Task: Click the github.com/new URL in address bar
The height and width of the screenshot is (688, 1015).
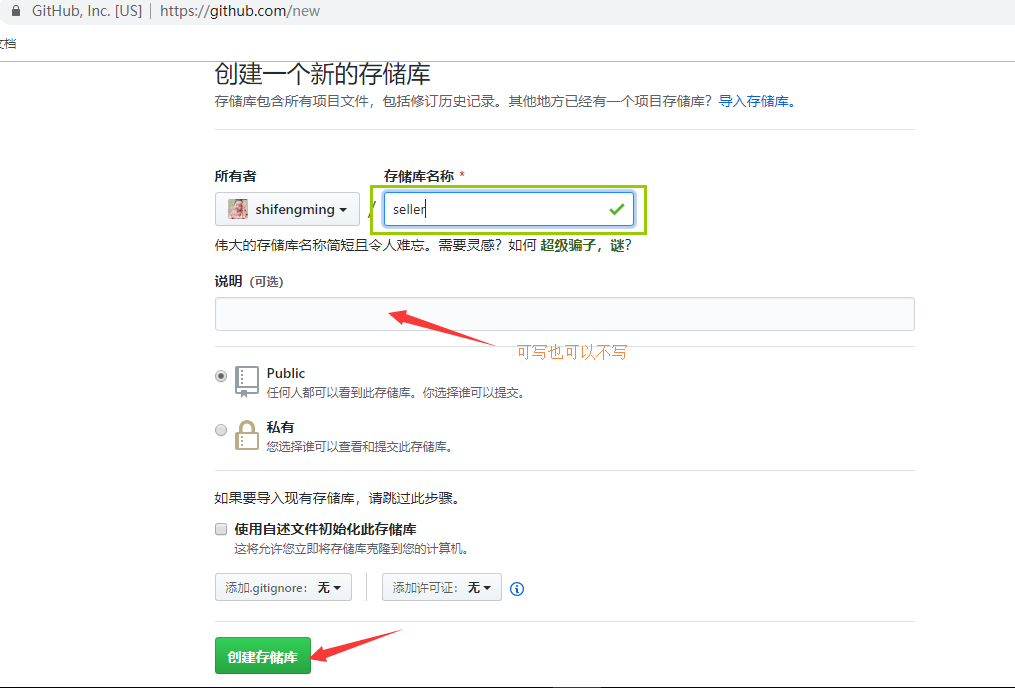Action: [x=240, y=11]
